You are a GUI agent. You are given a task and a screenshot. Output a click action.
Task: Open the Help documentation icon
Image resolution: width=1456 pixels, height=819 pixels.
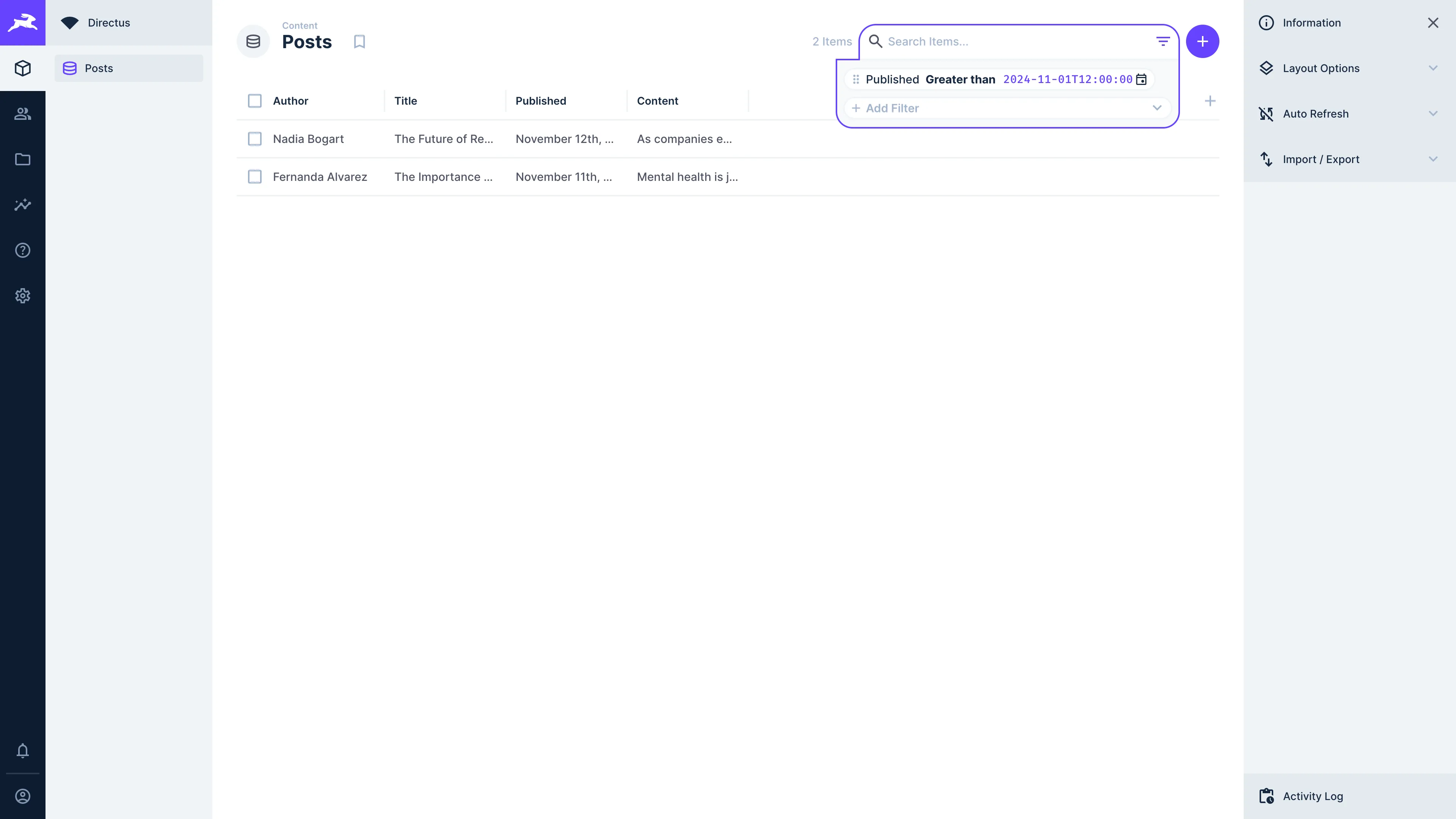[x=23, y=250]
